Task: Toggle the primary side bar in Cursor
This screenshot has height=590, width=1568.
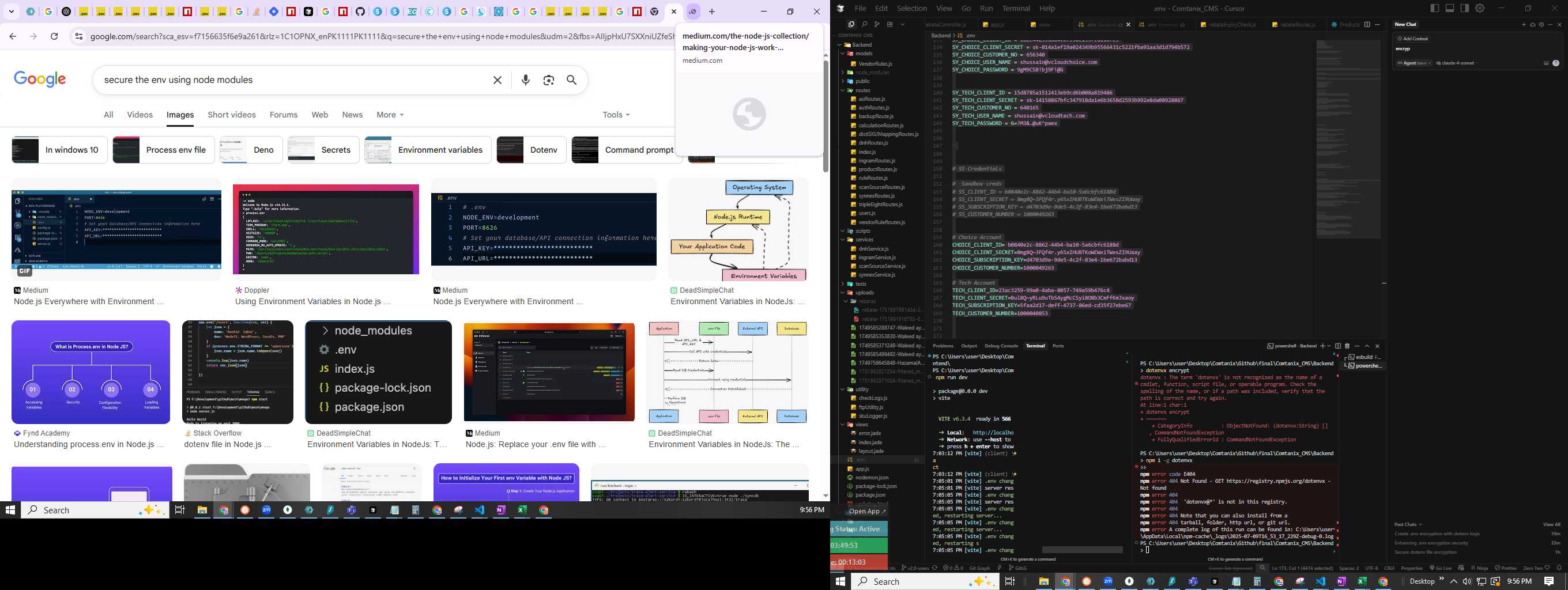Action: click(1435, 8)
